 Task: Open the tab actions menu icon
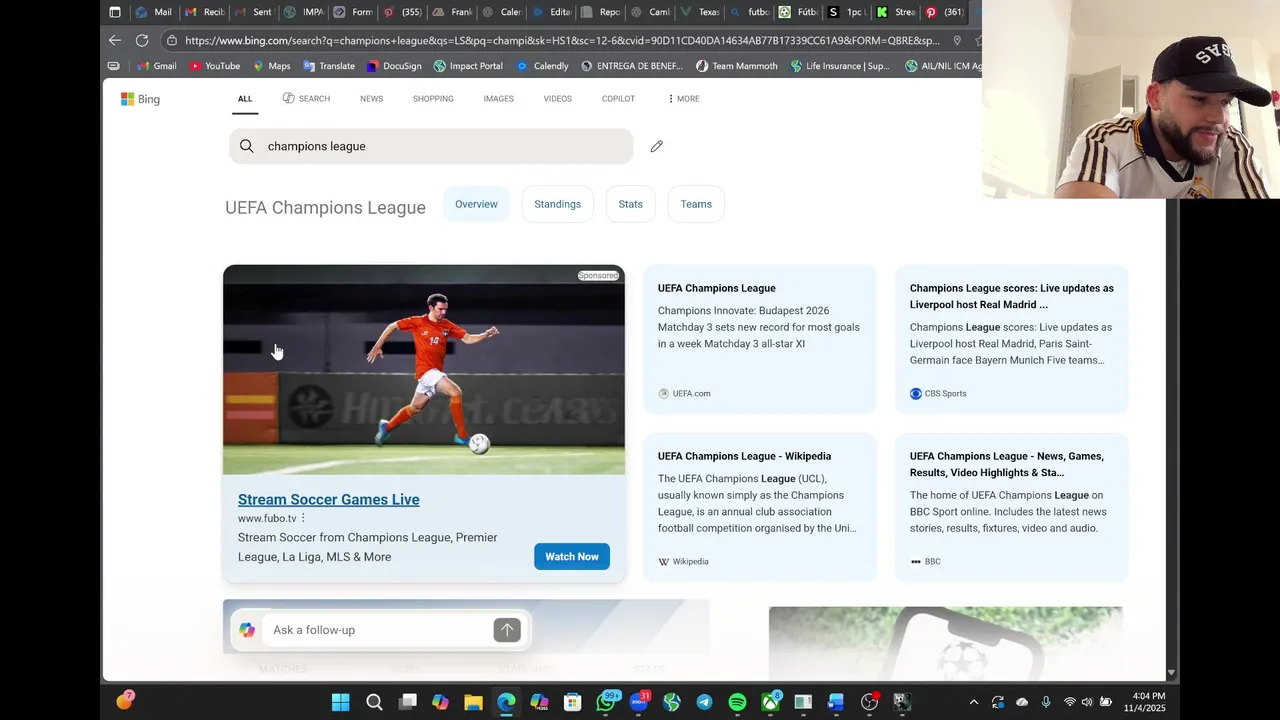point(114,12)
